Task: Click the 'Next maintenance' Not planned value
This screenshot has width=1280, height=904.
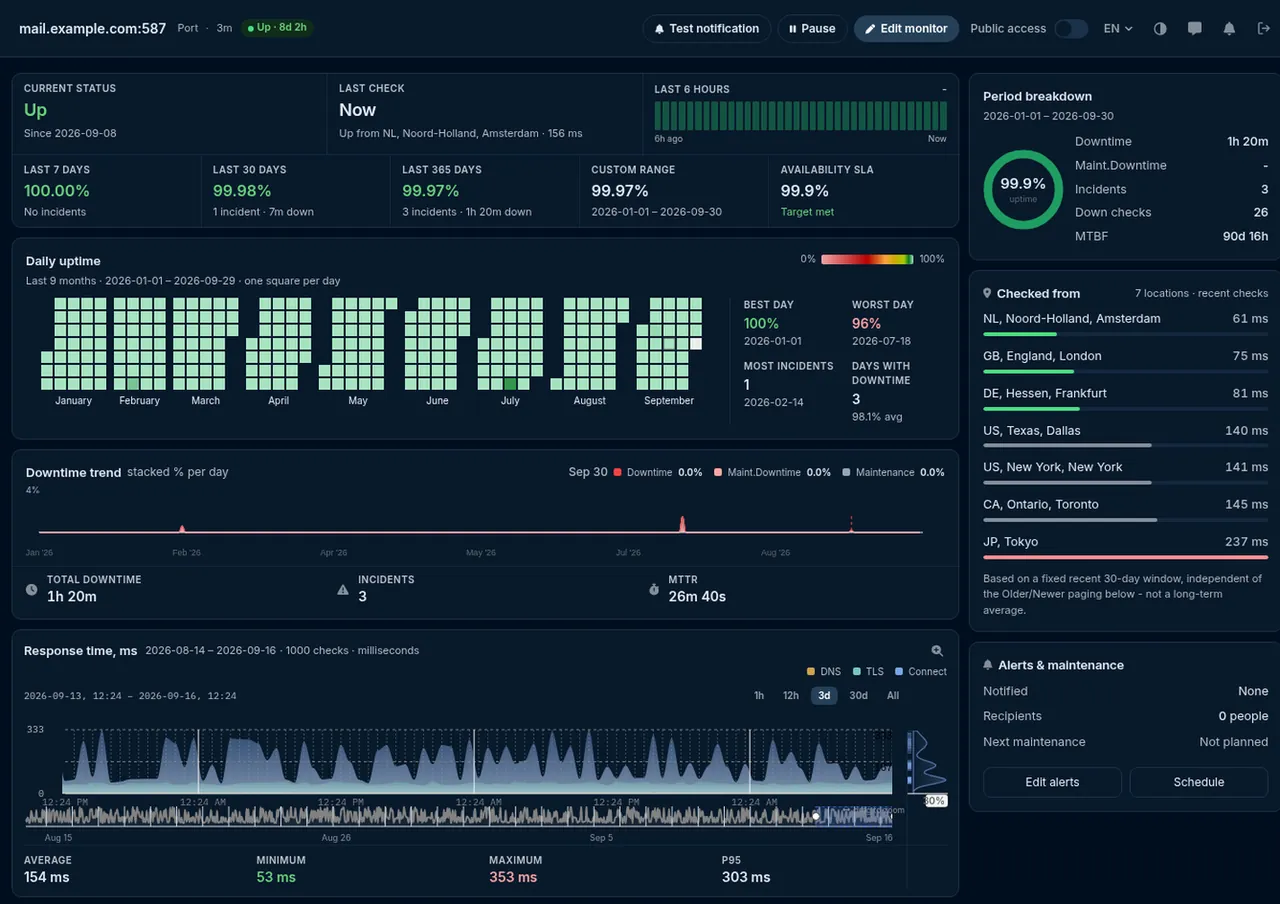Action: [x=1234, y=742]
